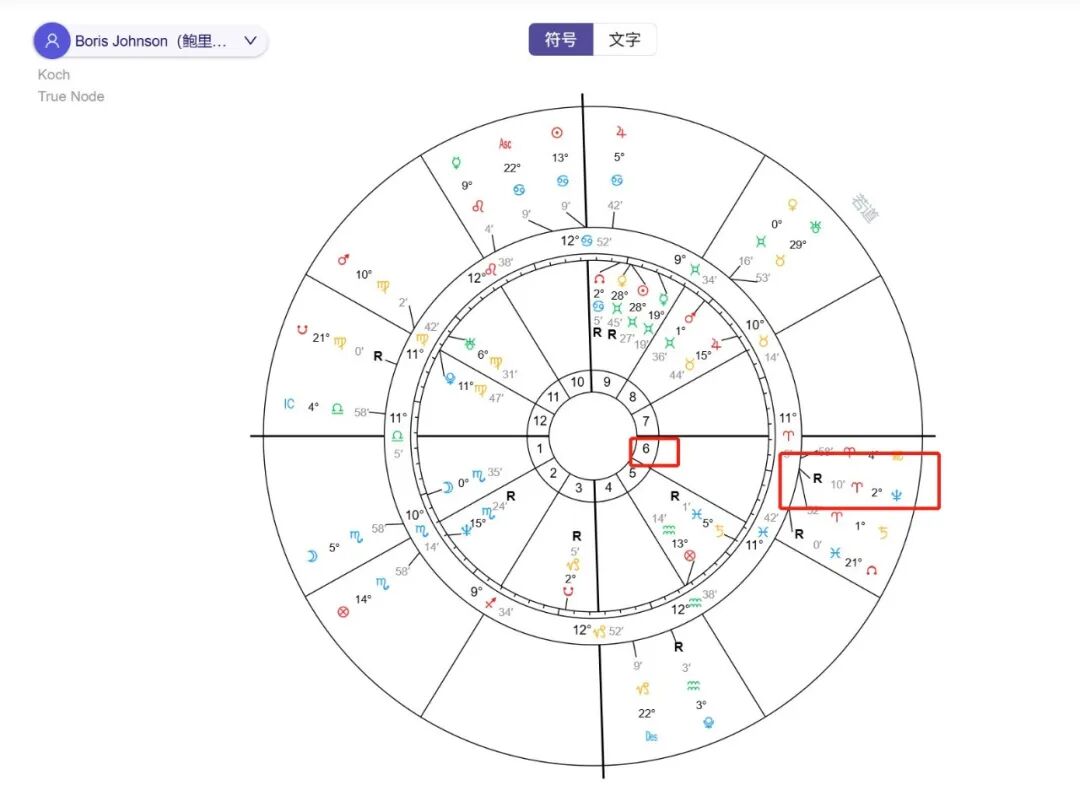
Task: Click the Neptune glyph inside the red box
Action: [896, 496]
